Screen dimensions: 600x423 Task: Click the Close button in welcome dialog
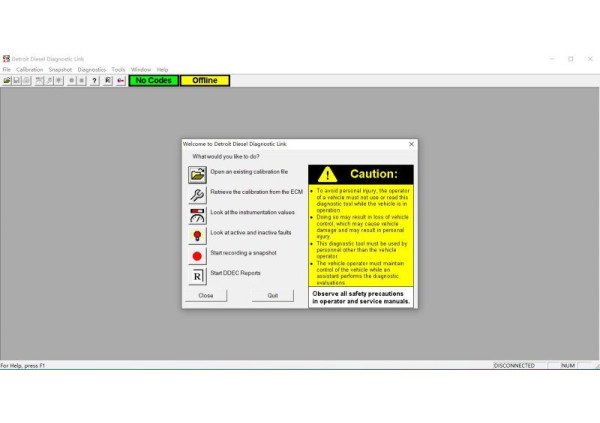206,296
